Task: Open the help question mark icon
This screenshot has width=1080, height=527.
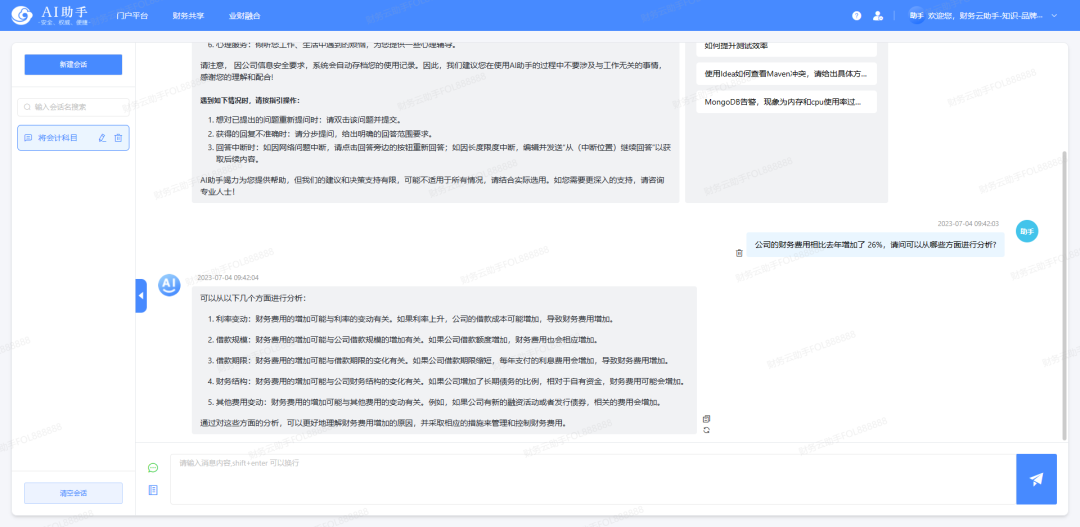Action: pyautogui.click(x=856, y=15)
